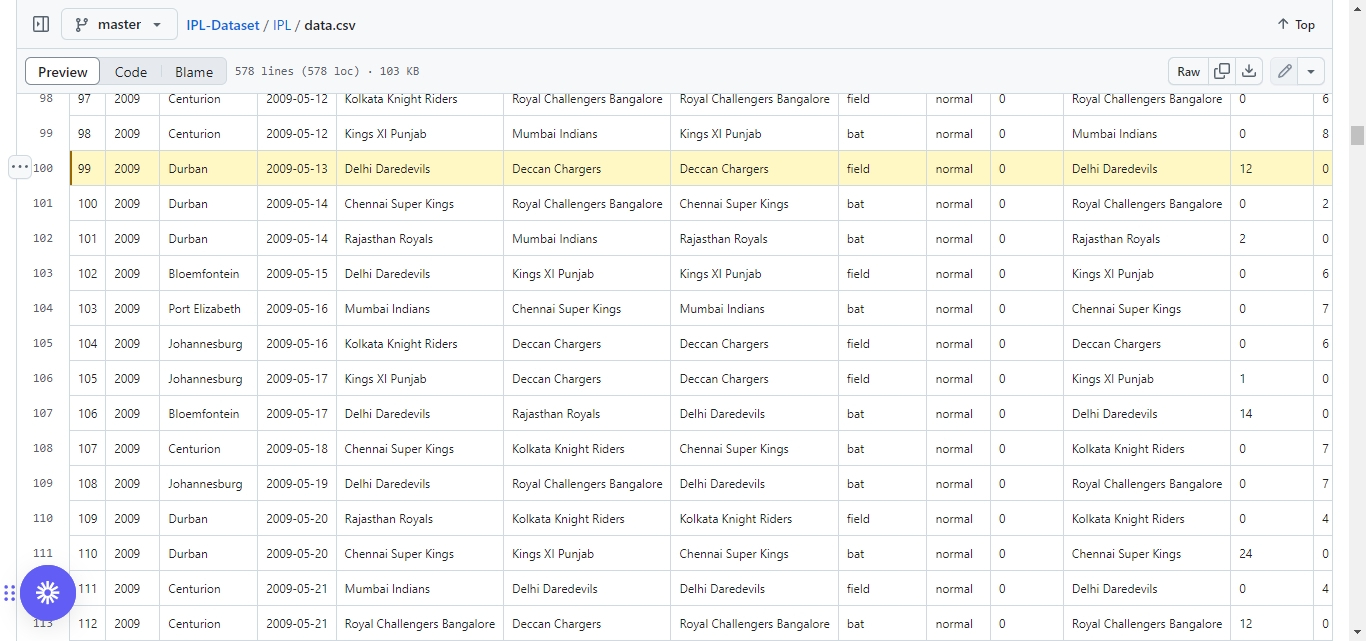Jump to Top of the file
1366x641 pixels.
1296,25
